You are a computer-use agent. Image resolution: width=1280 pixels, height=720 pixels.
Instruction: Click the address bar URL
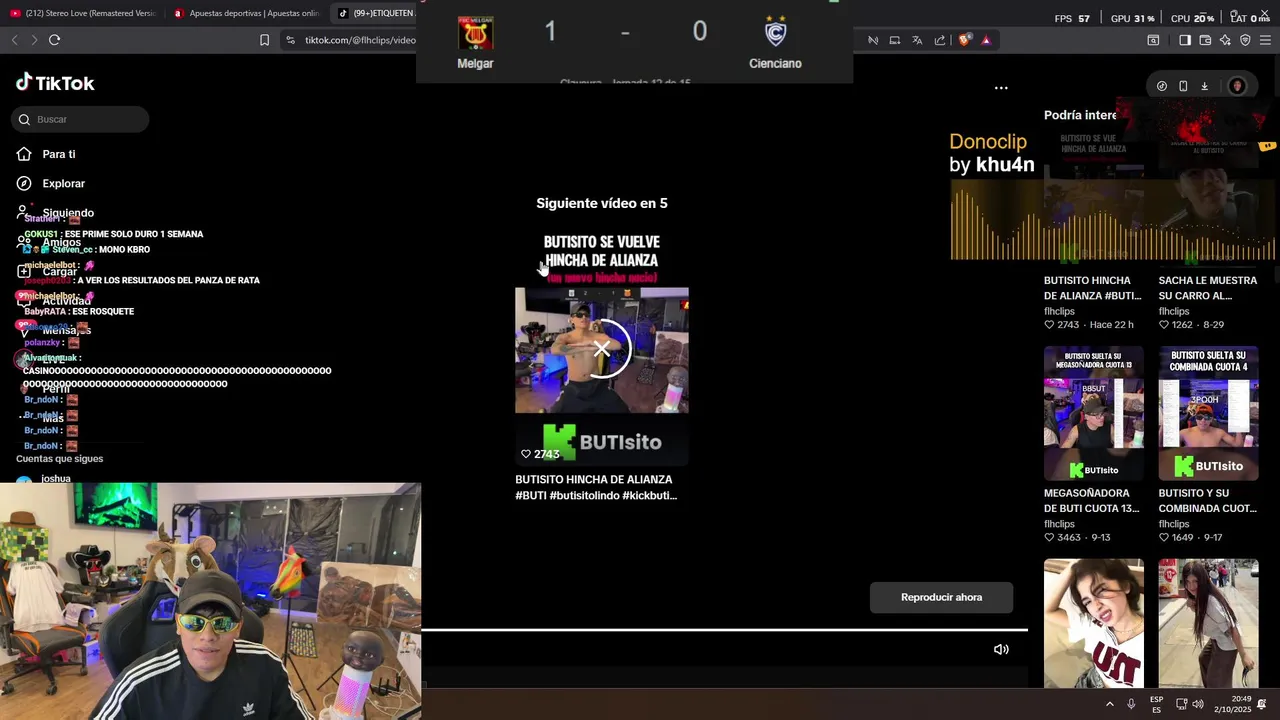[x=360, y=40]
